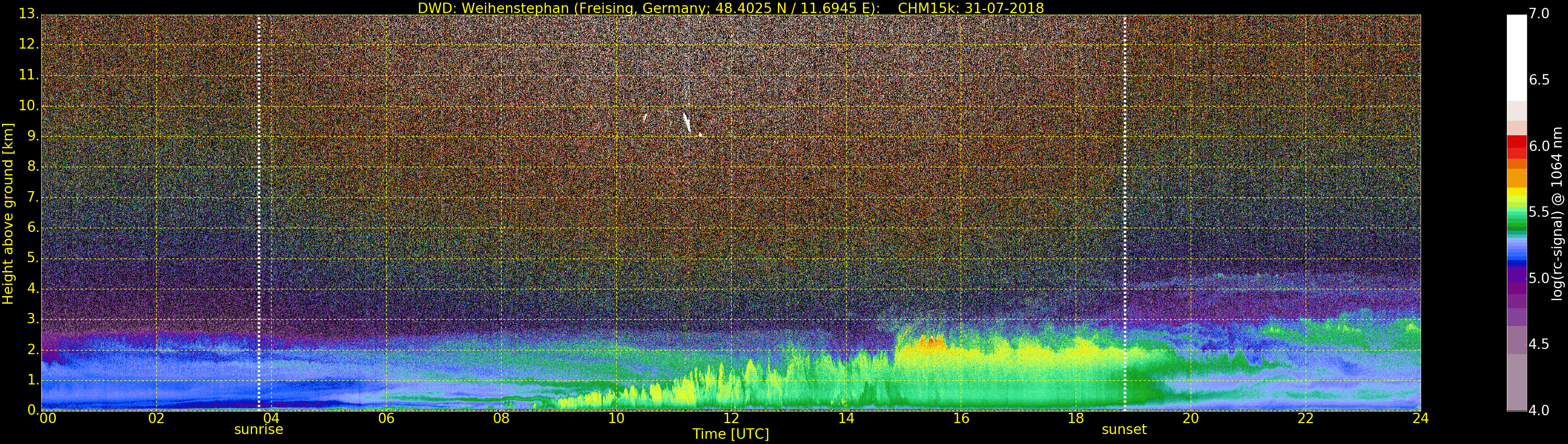
Task: Click the height axis tick '11.'
Action: click(x=29, y=75)
